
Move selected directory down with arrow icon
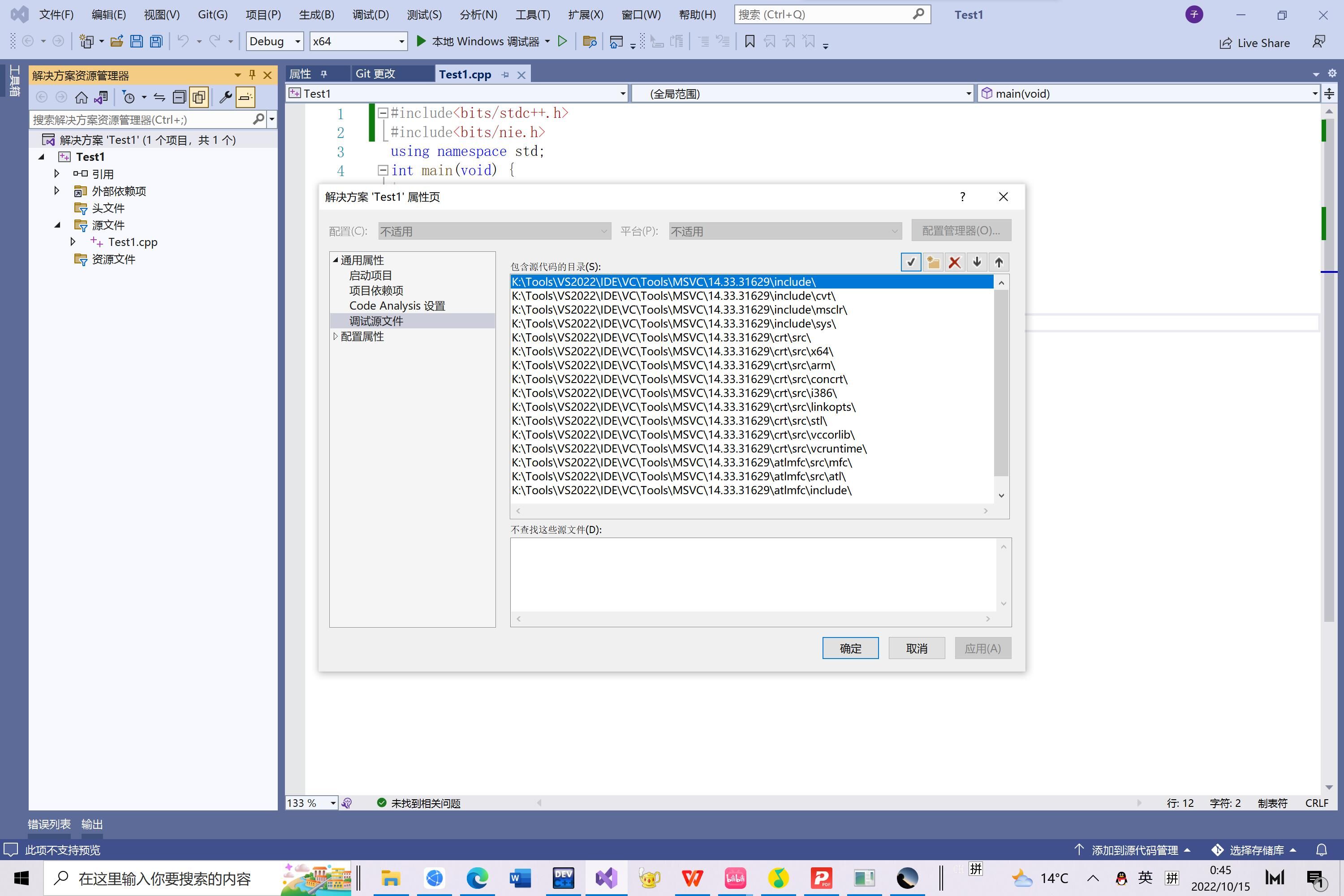[977, 262]
